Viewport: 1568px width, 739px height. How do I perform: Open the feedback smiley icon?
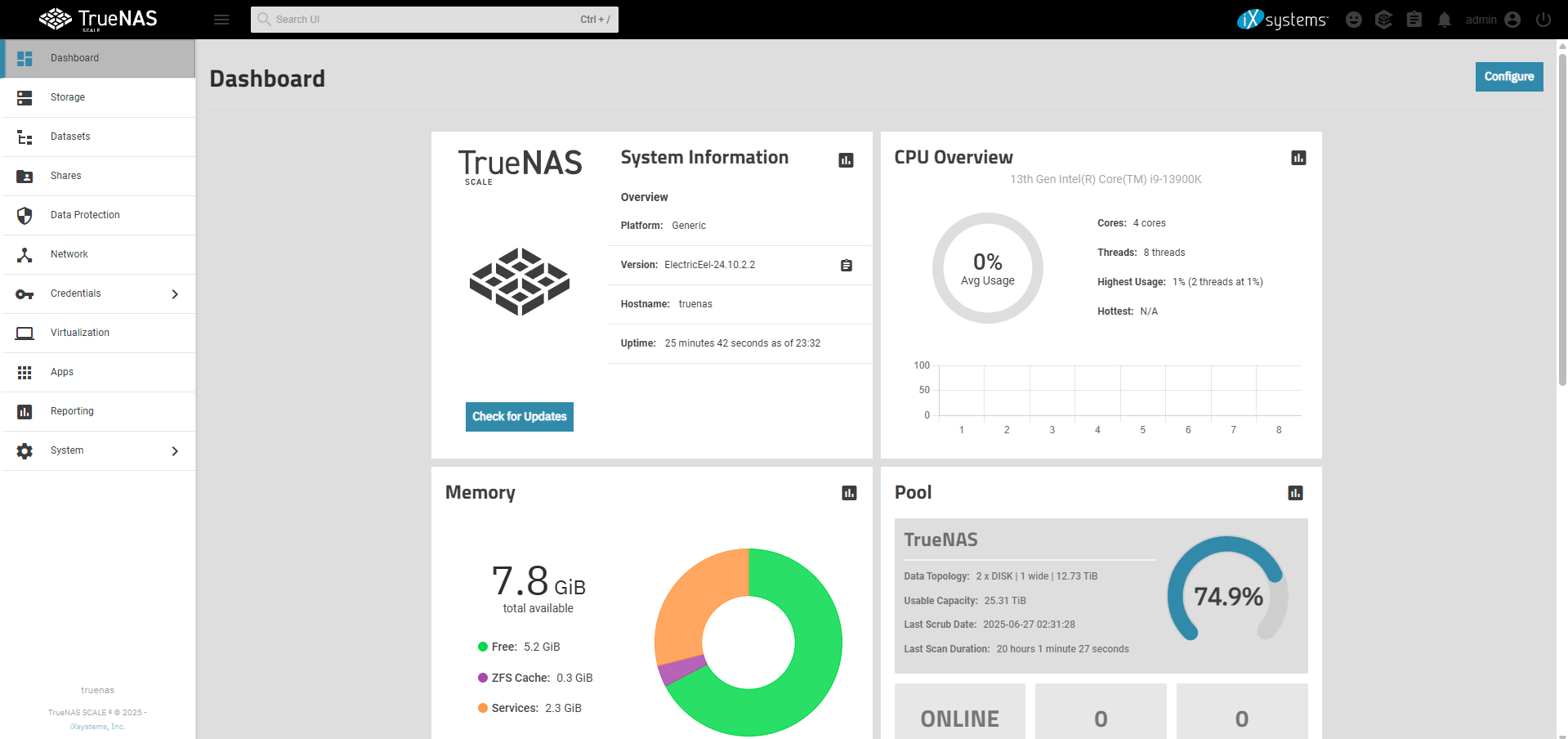pyautogui.click(x=1354, y=20)
